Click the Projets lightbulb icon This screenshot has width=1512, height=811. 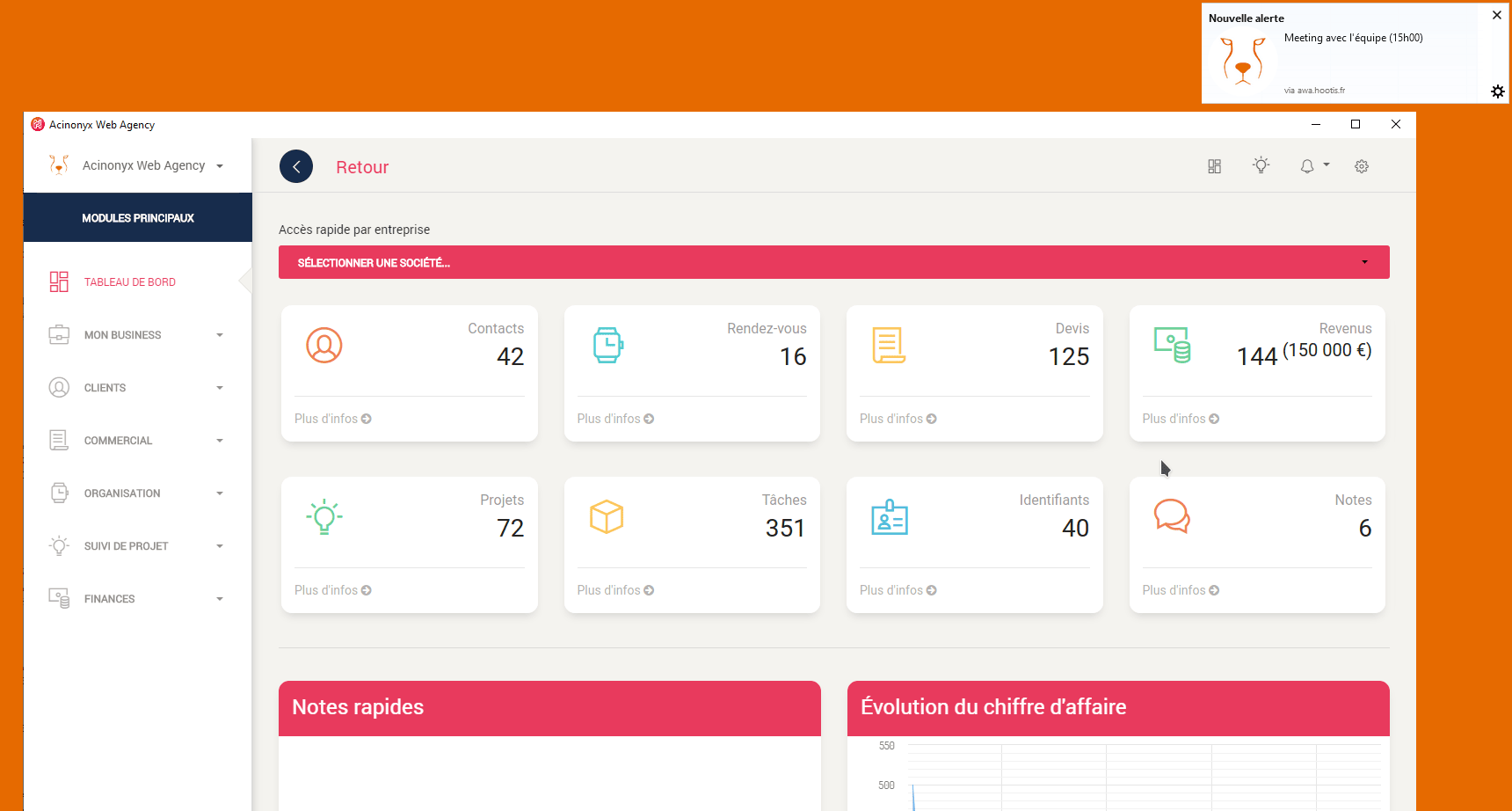pos(324,516)
